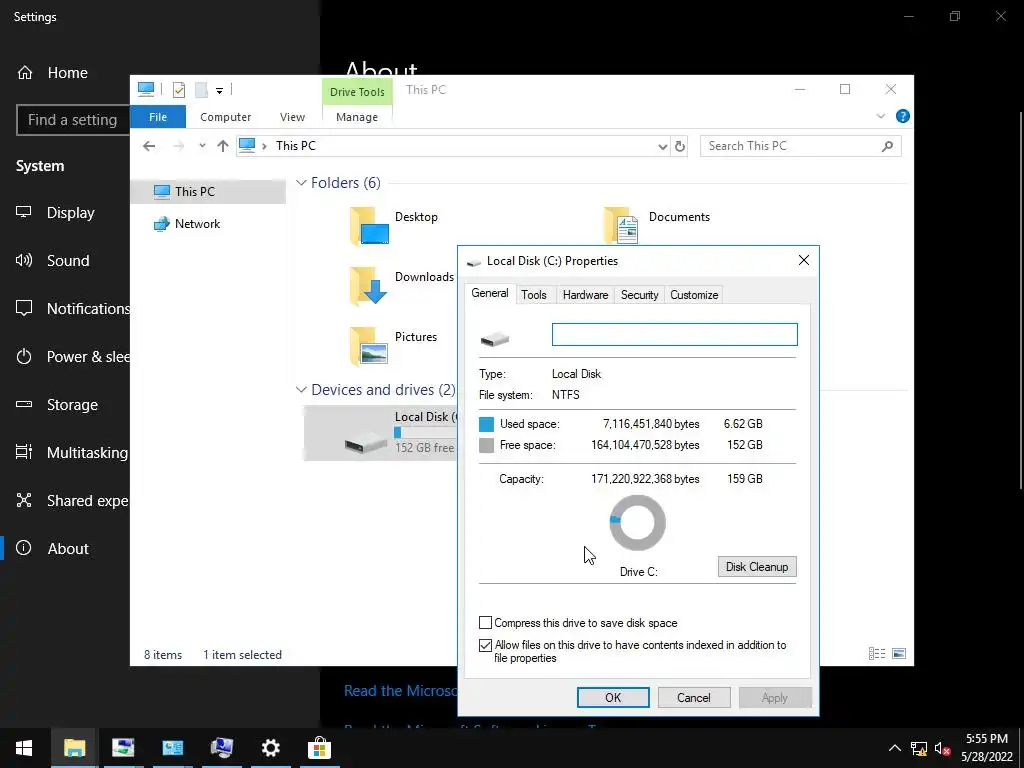This screenshot has width=1024, height=768.
Task: Go to the Customize tab in Properties
Action: click(694, 295)
